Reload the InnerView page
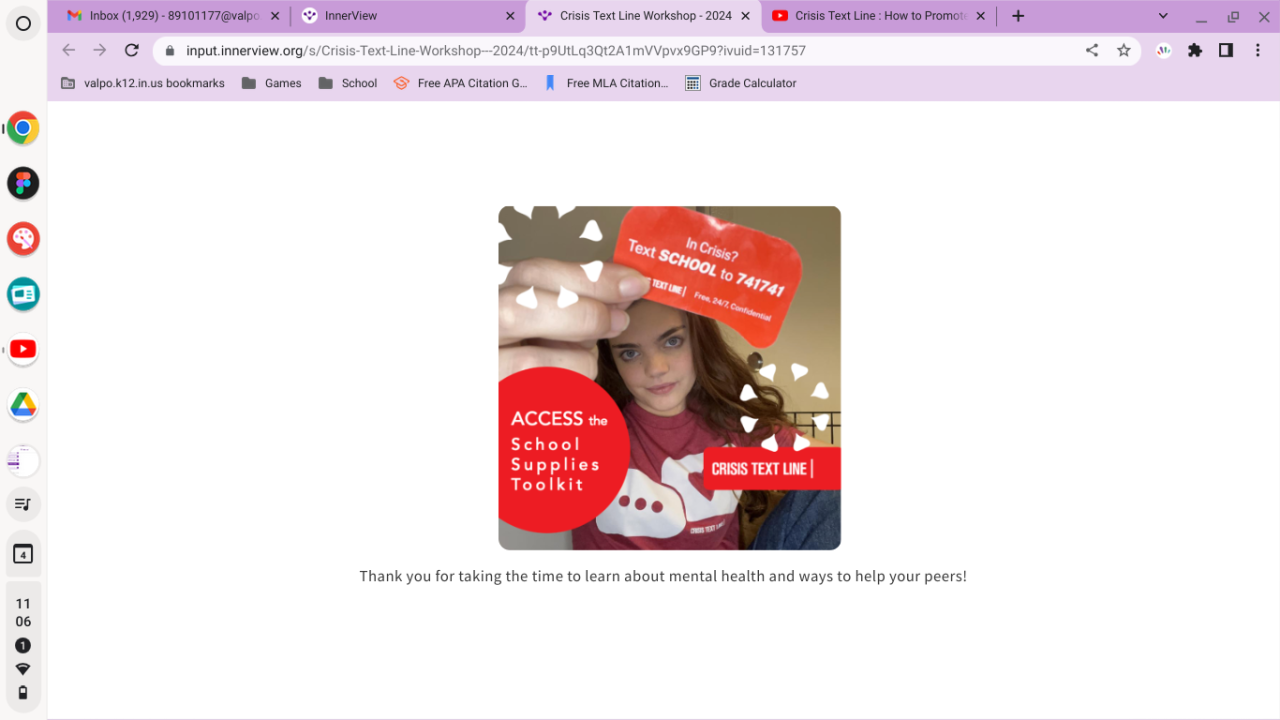The width and height of the screenshot is (1280, 720). tap(132, 50)
